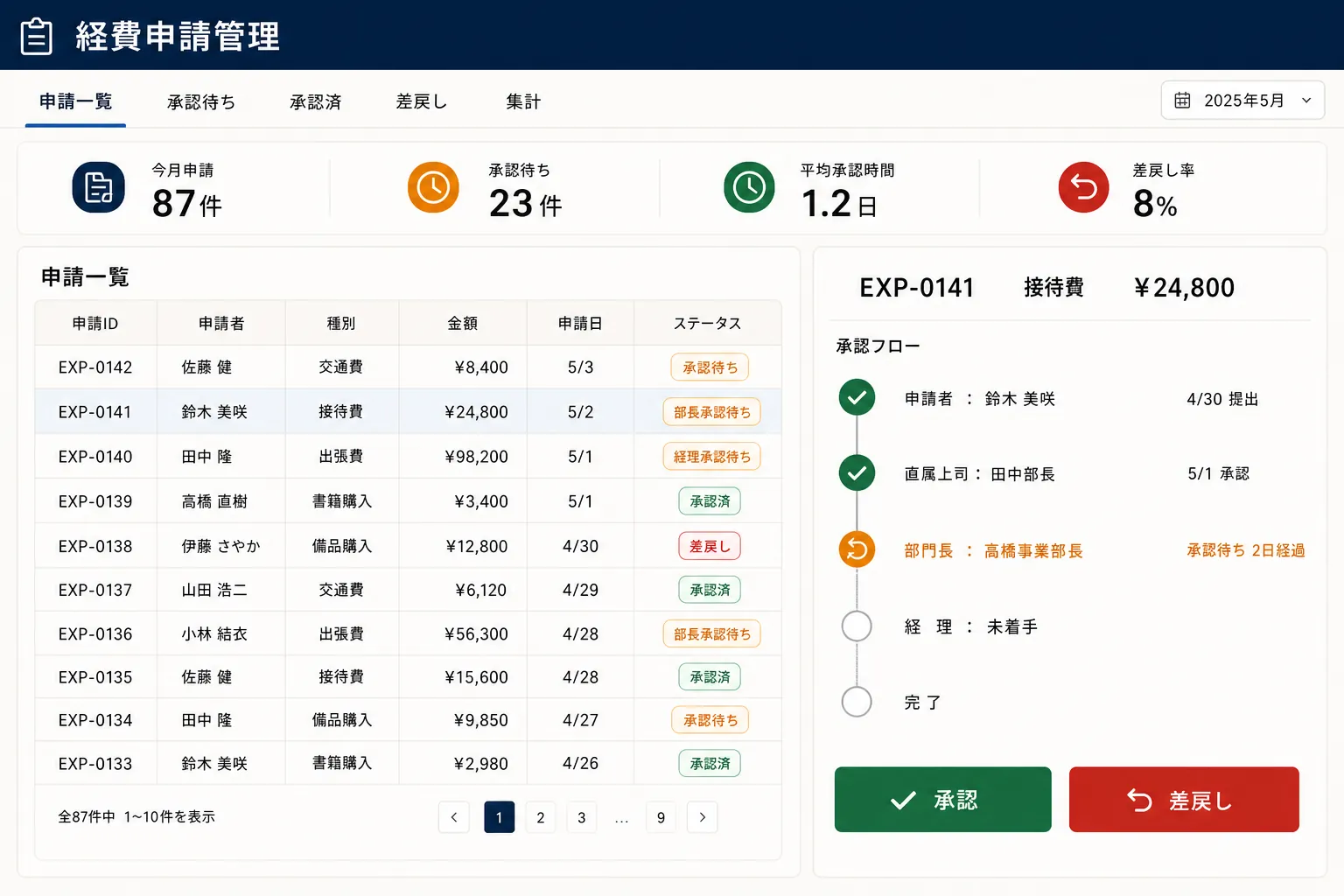Select row EXP-0137
Image resolution: width=1344 pixels, height=896 pixels.
[x=408, y=590]
